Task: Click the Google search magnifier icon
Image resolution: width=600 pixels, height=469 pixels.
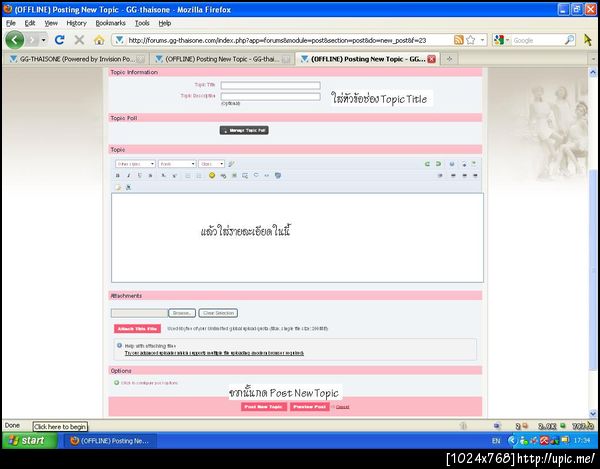Action: [569, 40]
